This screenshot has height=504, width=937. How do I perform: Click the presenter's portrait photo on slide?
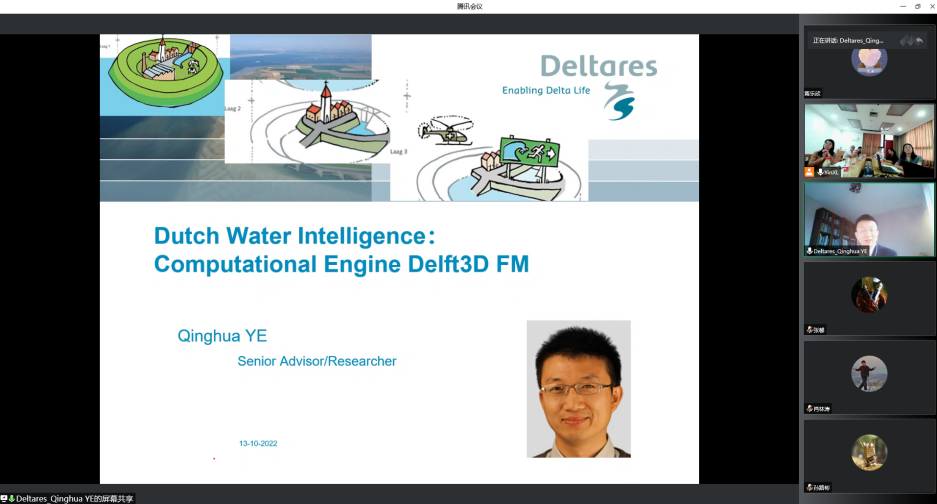[578, 388]
